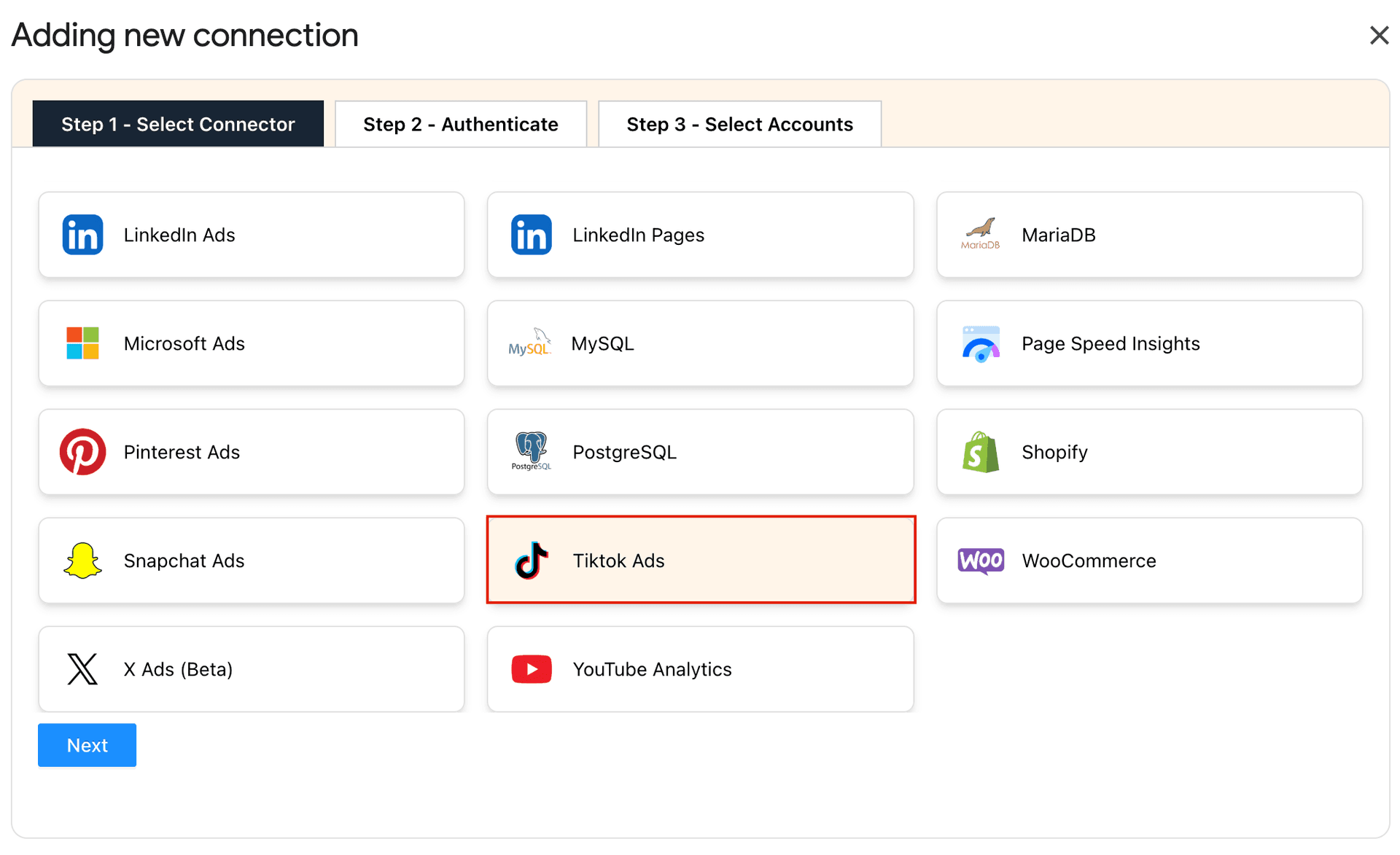This screenshot has width=1400, height=855.
Task: Click the PostgreSQL elephant logo
Action: (531, 452)
